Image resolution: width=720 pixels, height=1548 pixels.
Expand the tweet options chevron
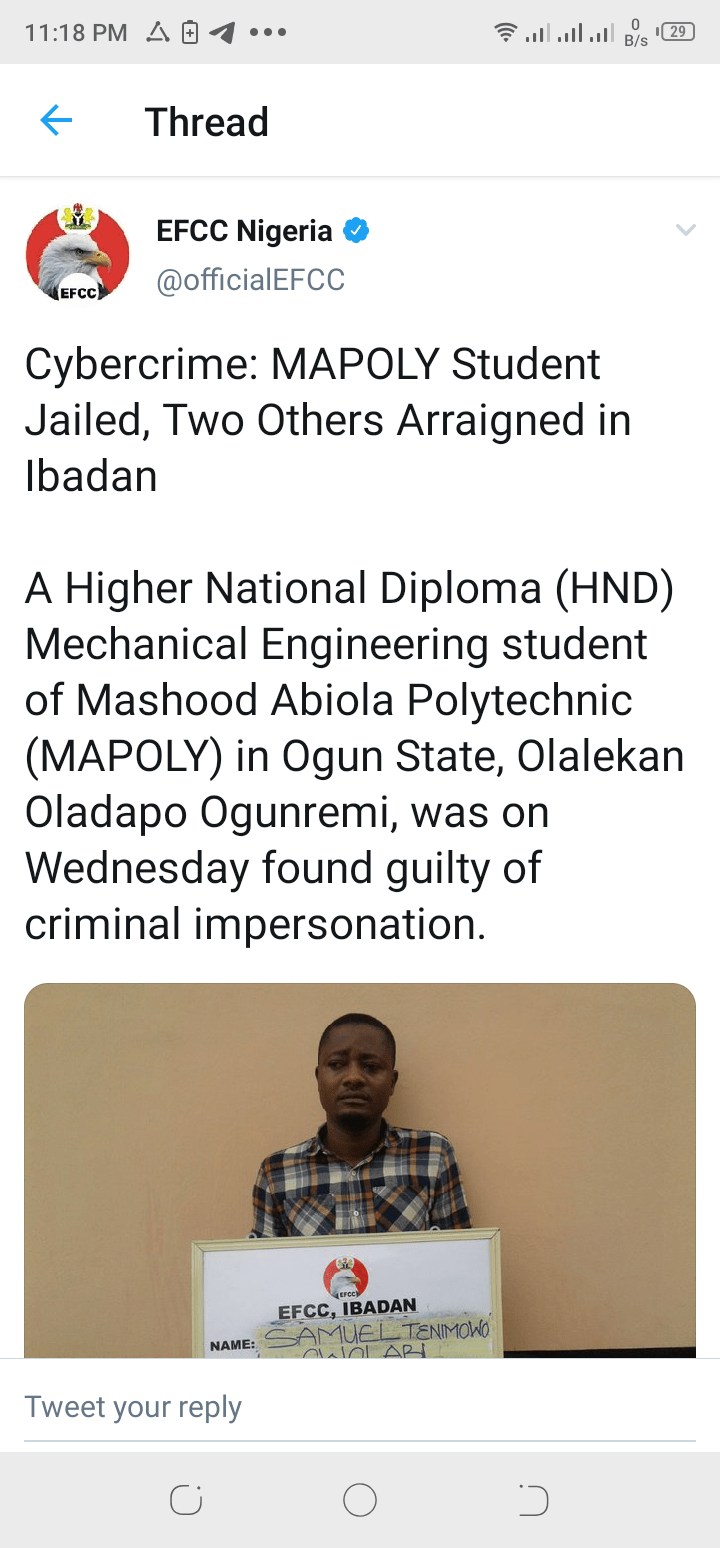pos(685,231)
